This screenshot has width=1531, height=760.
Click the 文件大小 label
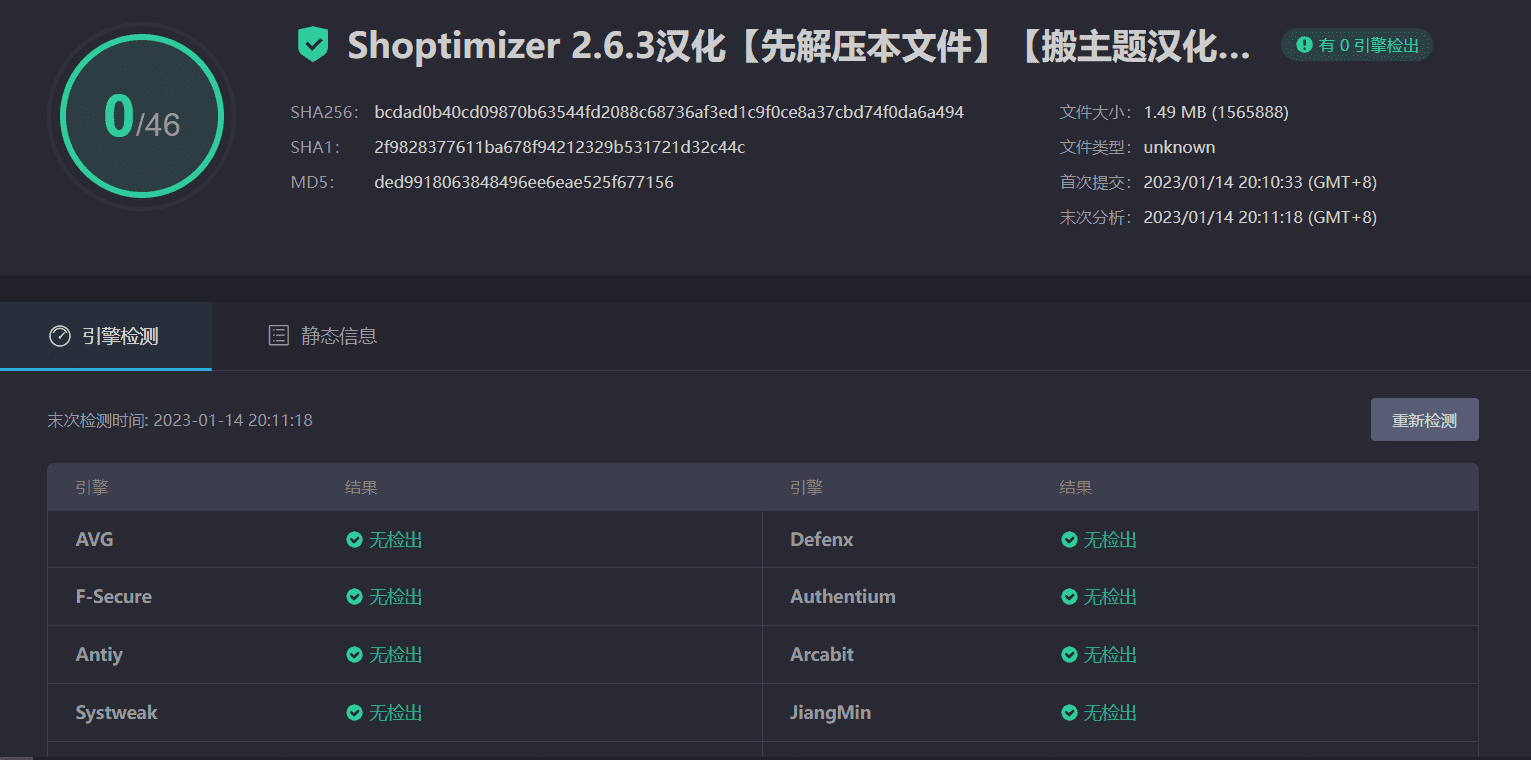(x=1096, y=112)
